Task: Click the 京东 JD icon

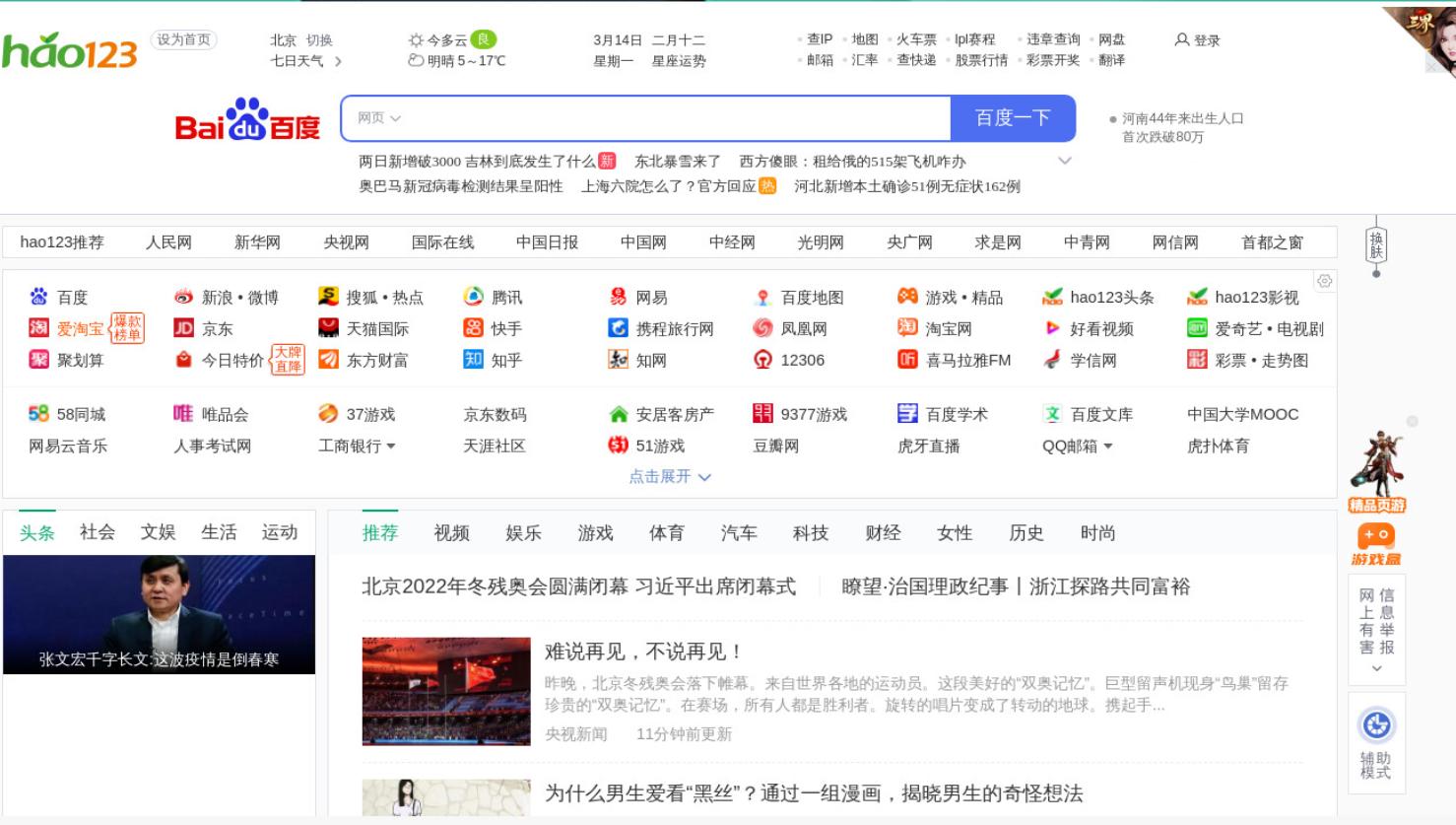Action: (183, 328)
